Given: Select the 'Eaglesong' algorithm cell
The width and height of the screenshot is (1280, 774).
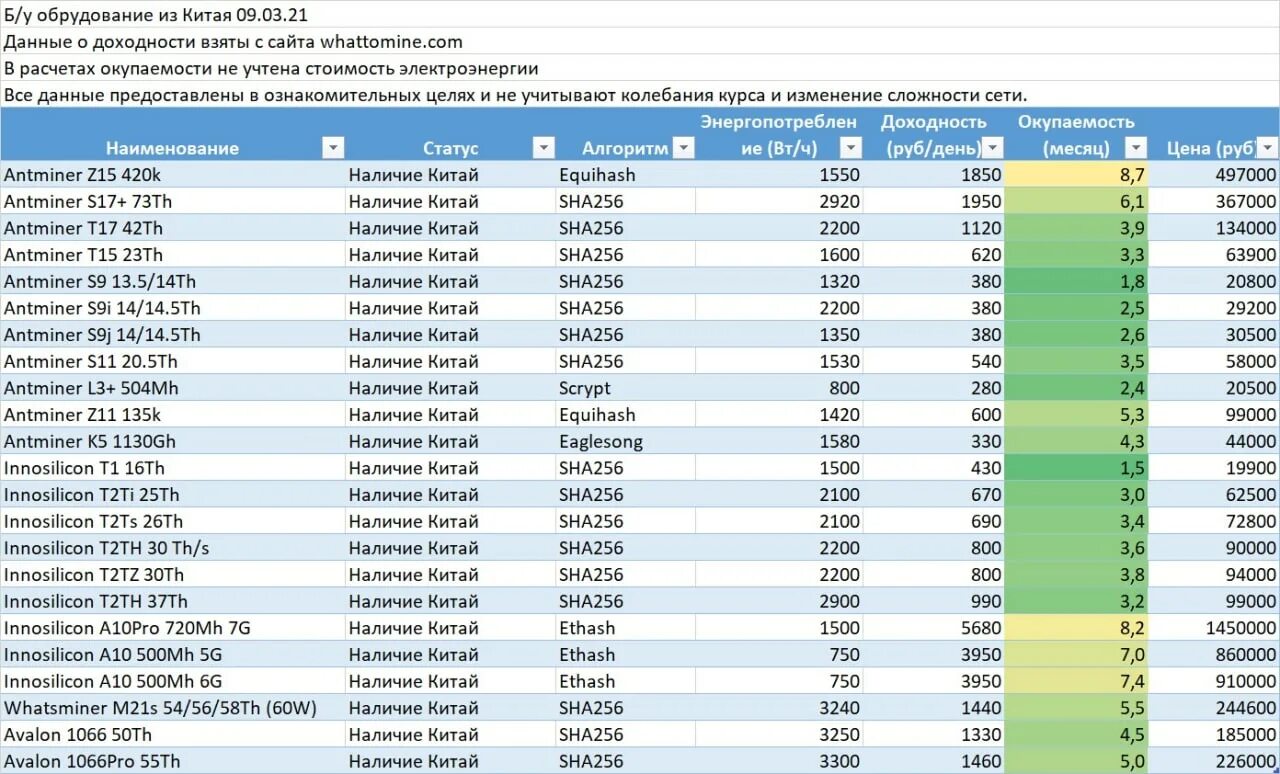Looking at the screenshot, I should 625,441.
